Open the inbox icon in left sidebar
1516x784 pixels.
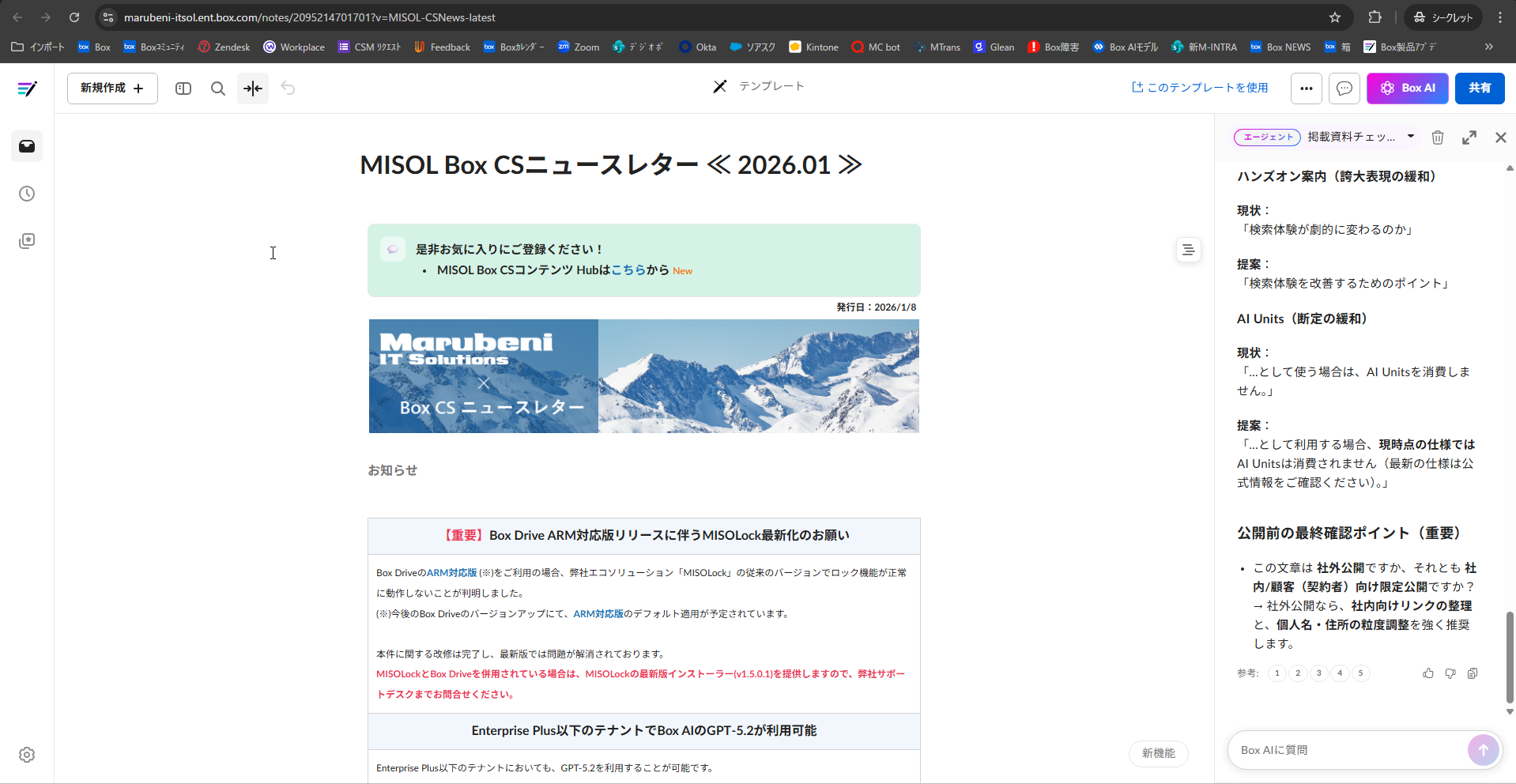(x=27, y=146)
